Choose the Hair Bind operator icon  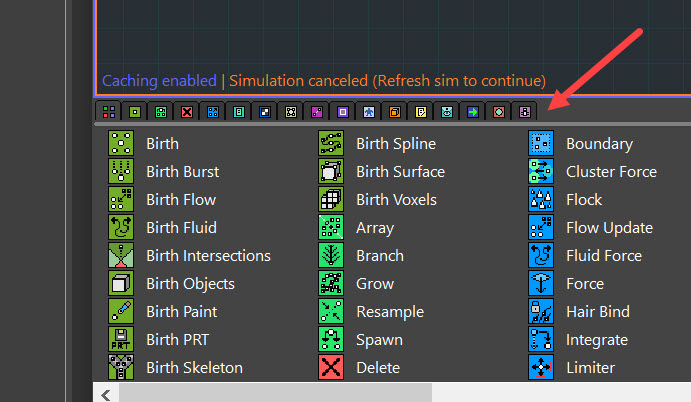pyautogui.click(x=541, y=311)
